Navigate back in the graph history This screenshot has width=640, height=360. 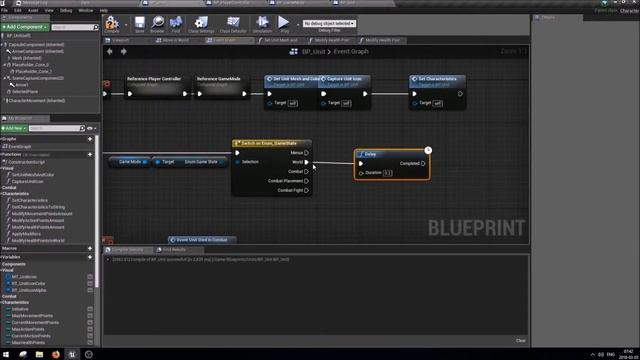[x=109, y=51]
